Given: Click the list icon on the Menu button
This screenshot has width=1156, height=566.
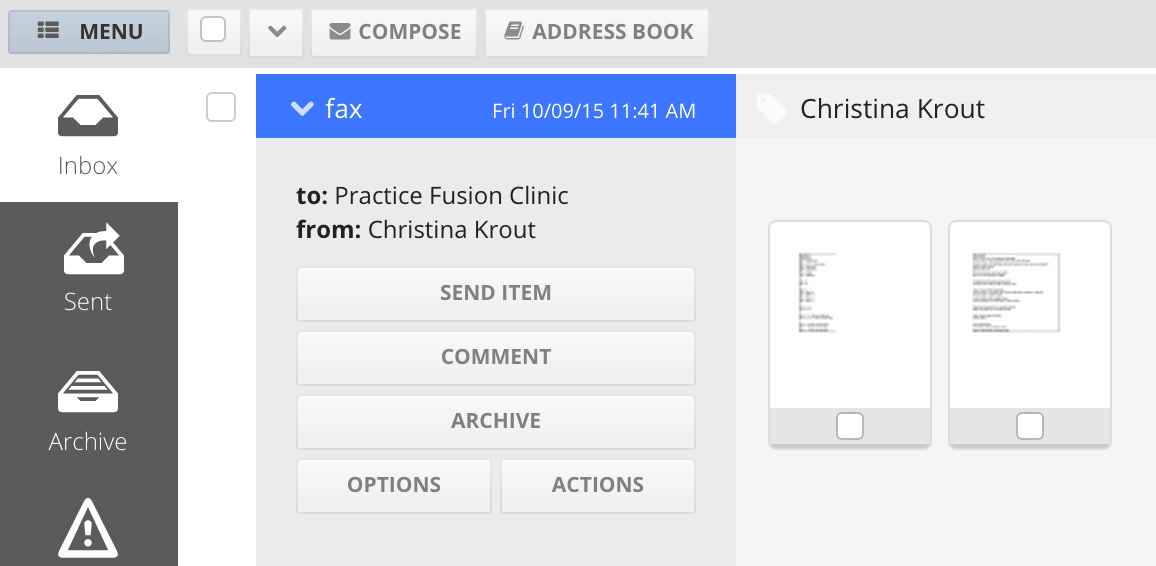Looking at the screenshot, I should pyautogui.click(x=49, y=32).
